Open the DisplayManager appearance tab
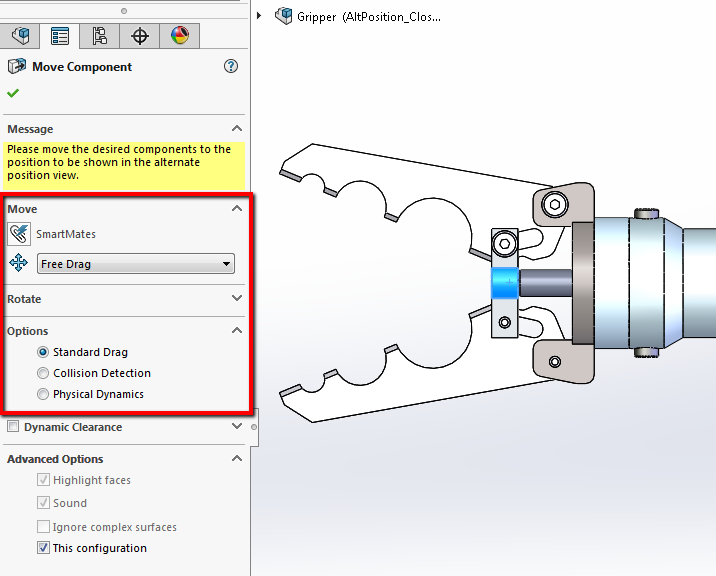This screenshot has height=576, width=716. pyautogui.click(x=180, y=36)
